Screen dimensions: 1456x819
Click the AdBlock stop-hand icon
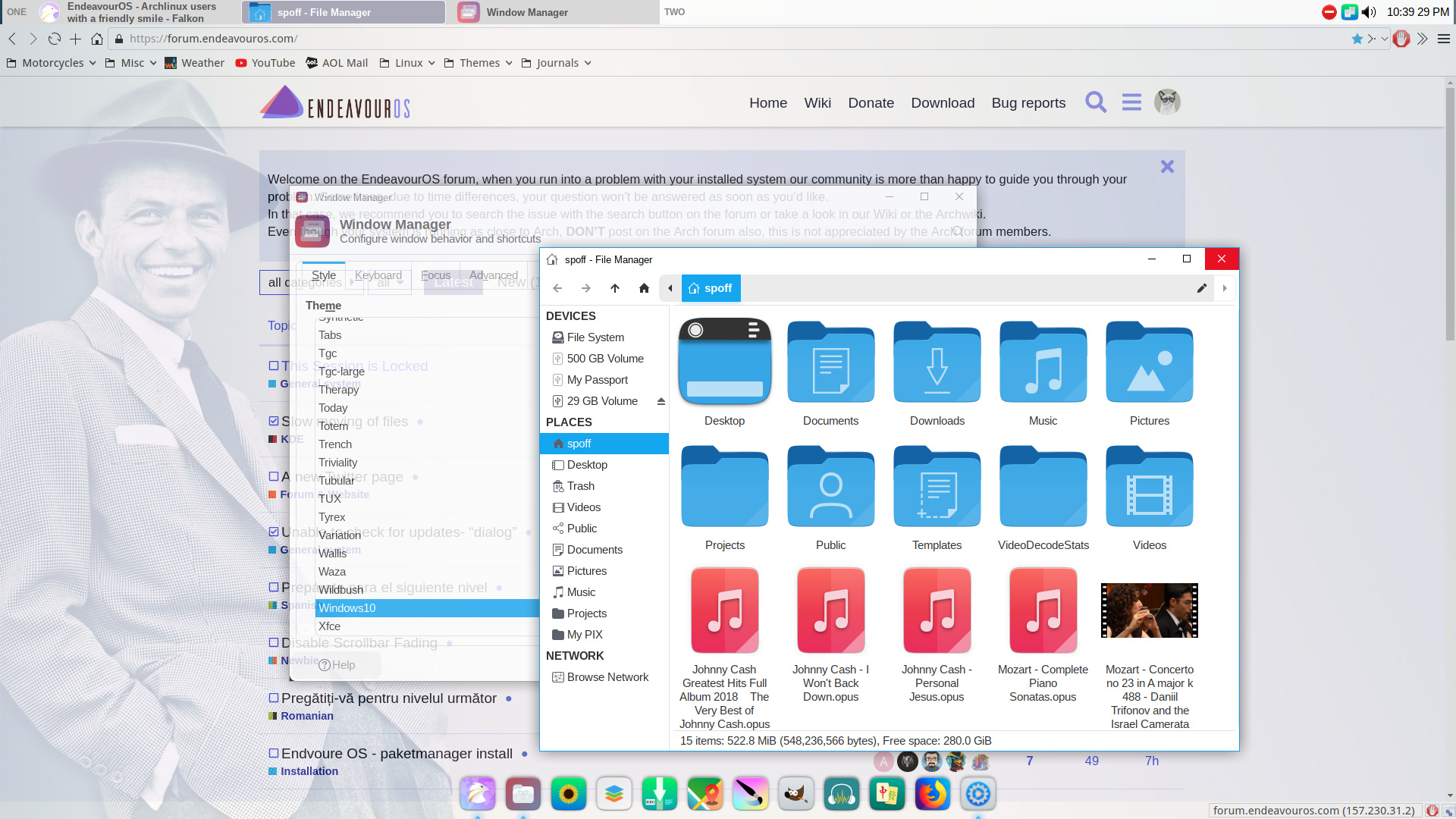coord(1401,39)
